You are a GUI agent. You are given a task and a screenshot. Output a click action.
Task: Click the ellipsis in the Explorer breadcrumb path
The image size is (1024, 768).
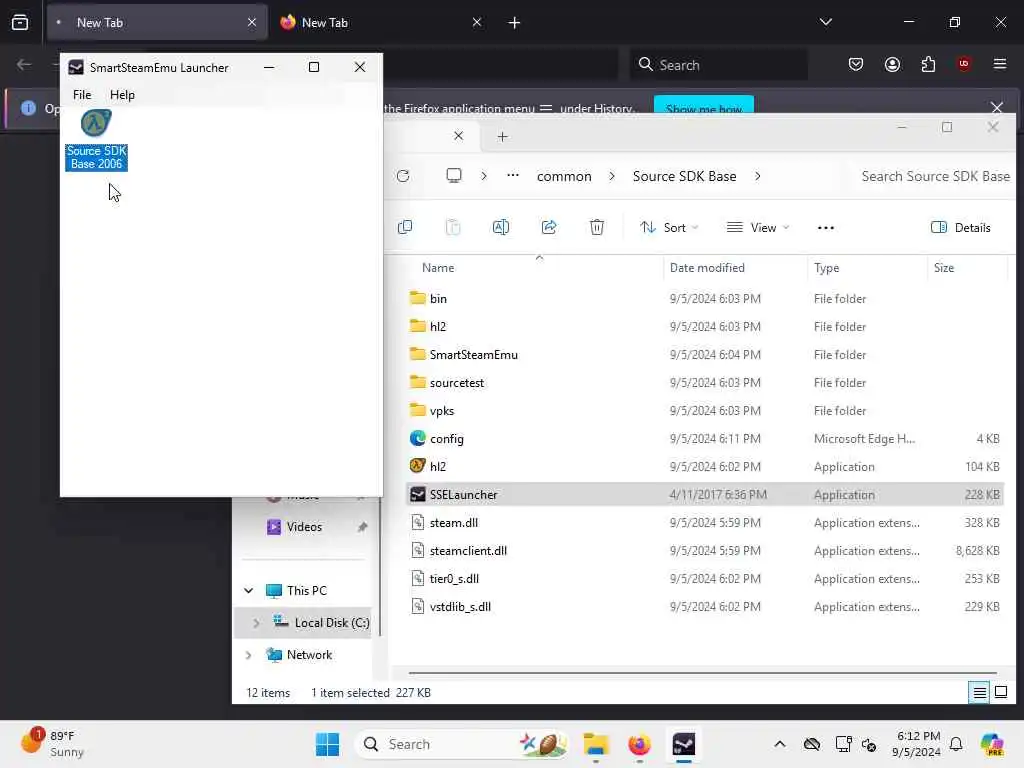(x=513, y=176)
